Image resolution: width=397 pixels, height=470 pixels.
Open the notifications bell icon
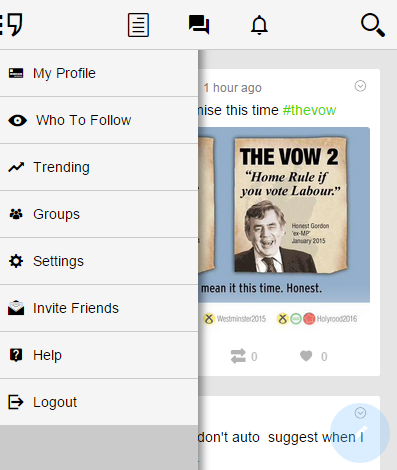pos(259,25)
